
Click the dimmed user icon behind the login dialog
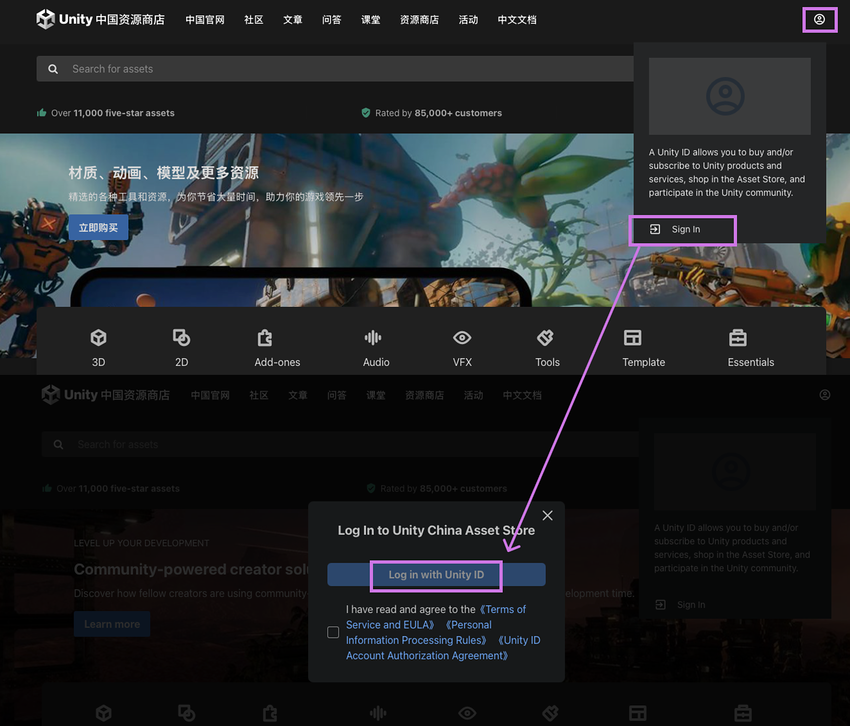coord(825,395)
